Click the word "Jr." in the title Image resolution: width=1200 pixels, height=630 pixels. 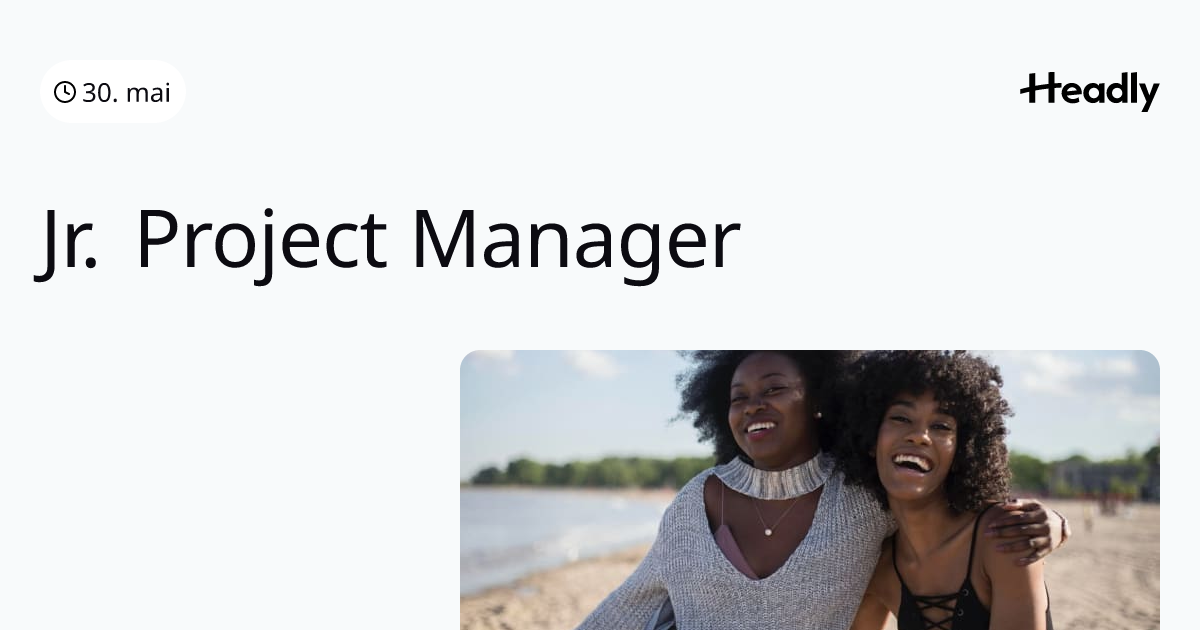tap(68, 240)
